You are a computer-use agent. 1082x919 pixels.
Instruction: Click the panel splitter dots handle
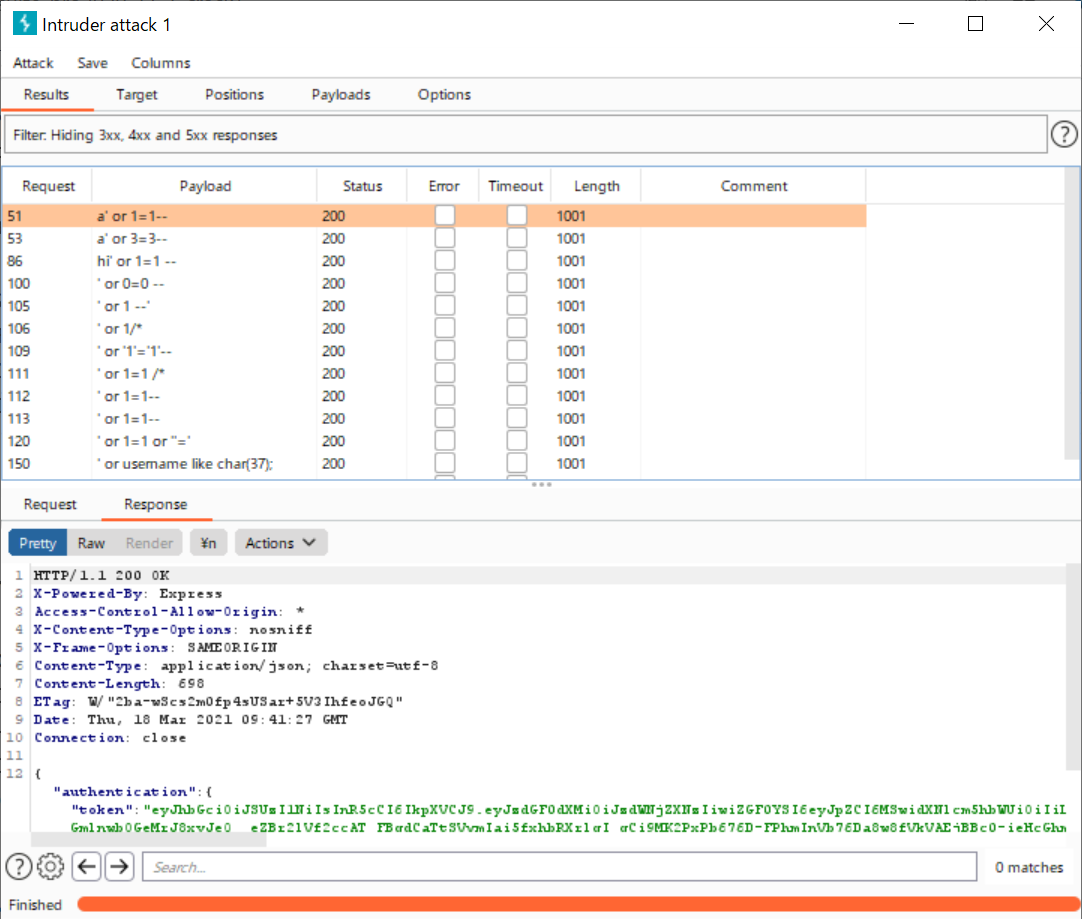coord(541,484)
